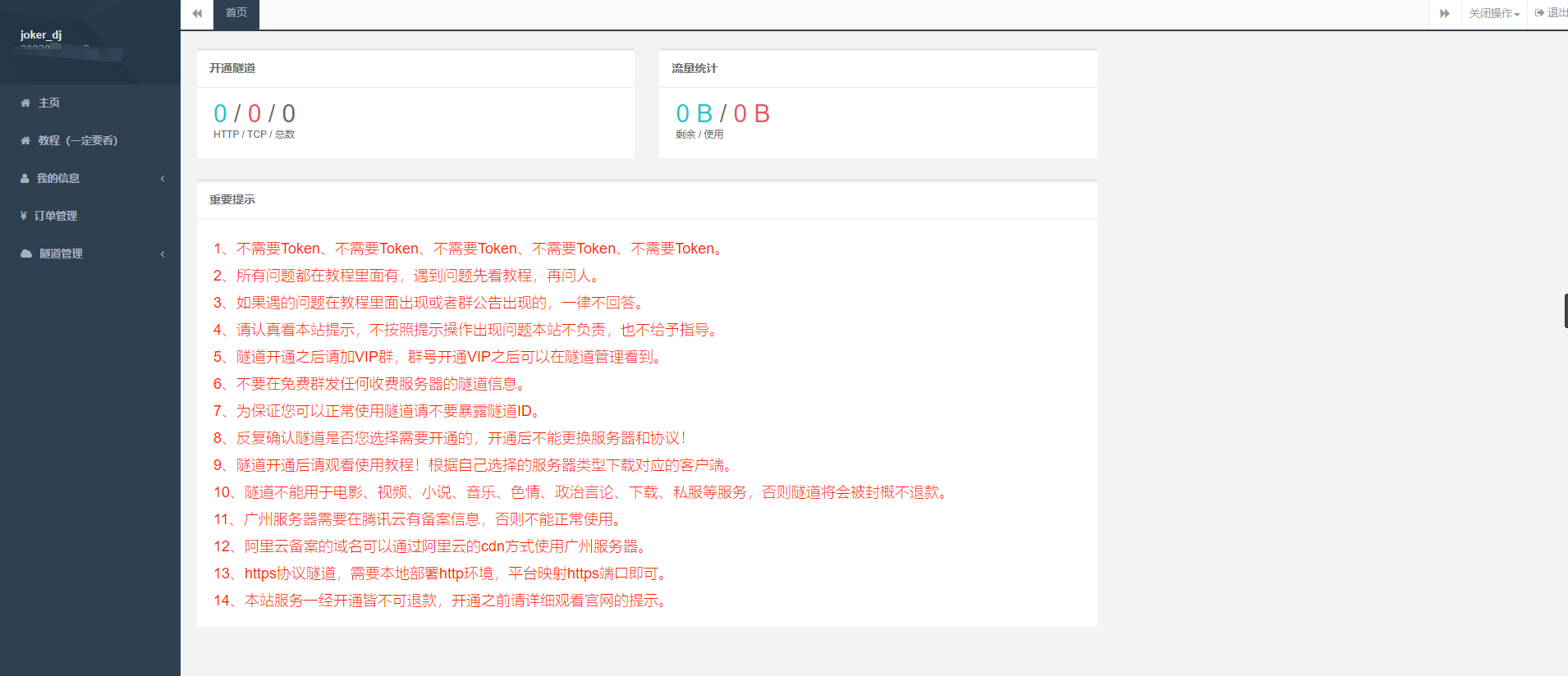Screen dimensions: 1568x676
Task: Click tip 4 about 请认真看本站提示
Action: (x=468, y=330)
